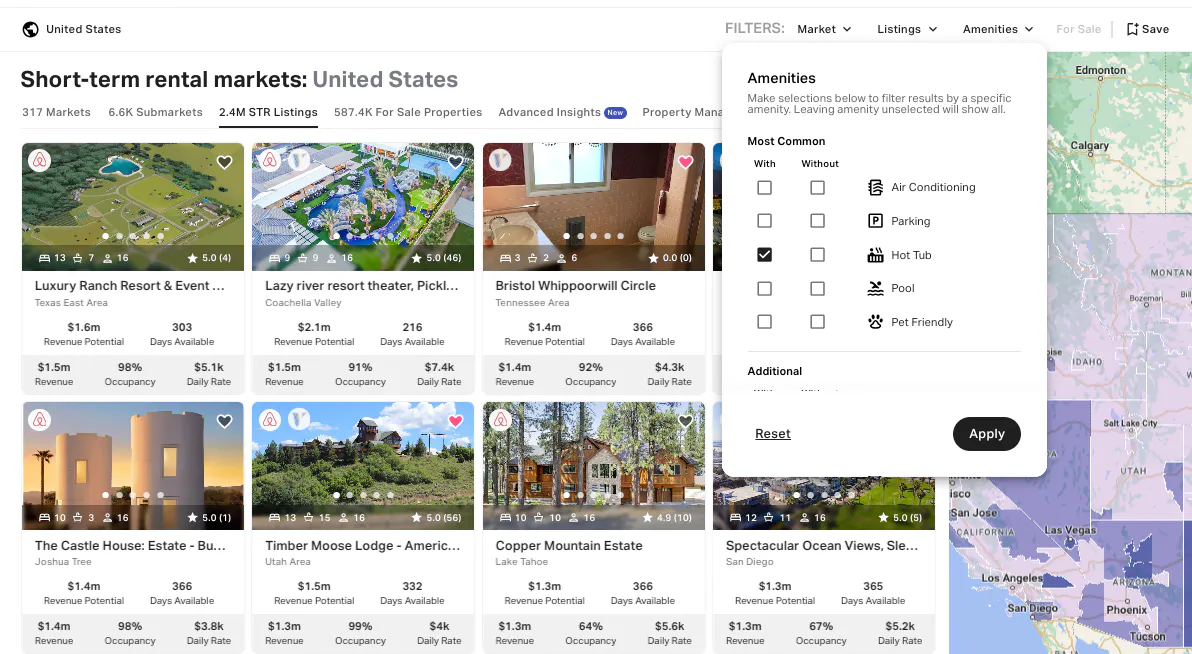Screen dimensions: 1192x654
Task: Select the 2.4M STR Listings tab
Action: pyautogui.click(x=268, y=112)
